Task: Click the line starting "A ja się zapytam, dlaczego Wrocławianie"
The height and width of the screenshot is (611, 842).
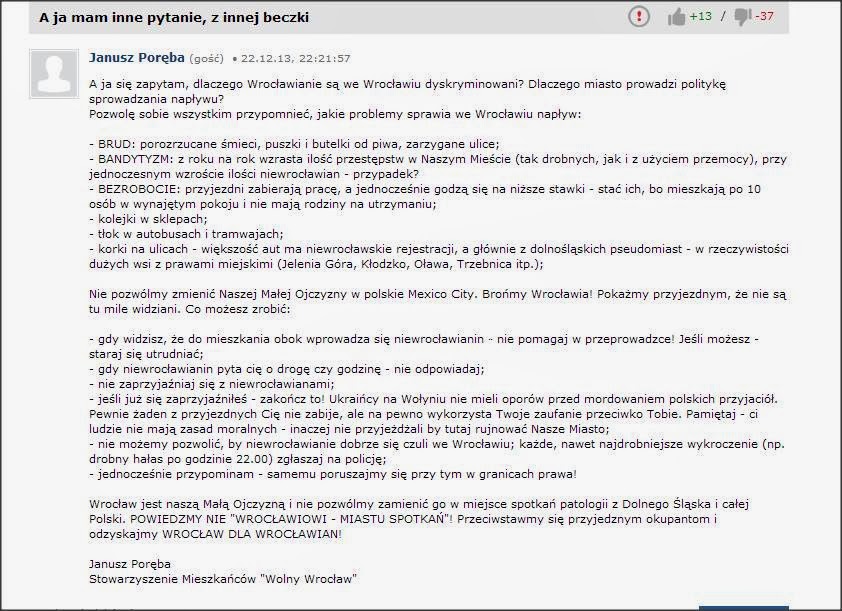Action: pyautogui.click(x=408, y=84)
